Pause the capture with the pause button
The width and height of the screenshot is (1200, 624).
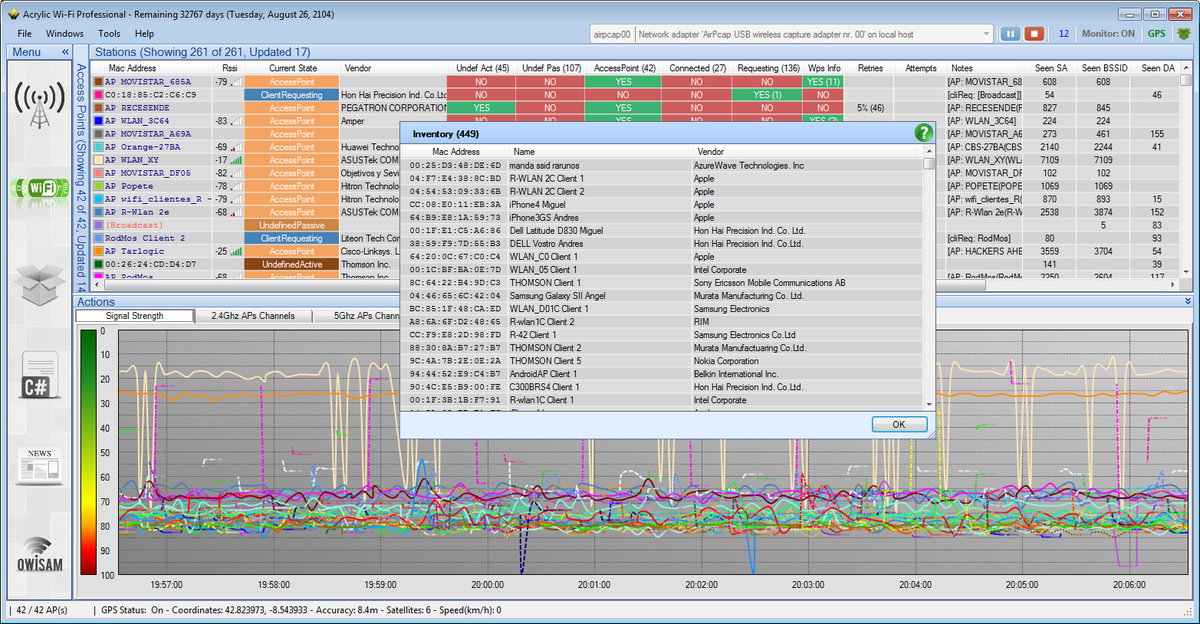[1011, 33]
